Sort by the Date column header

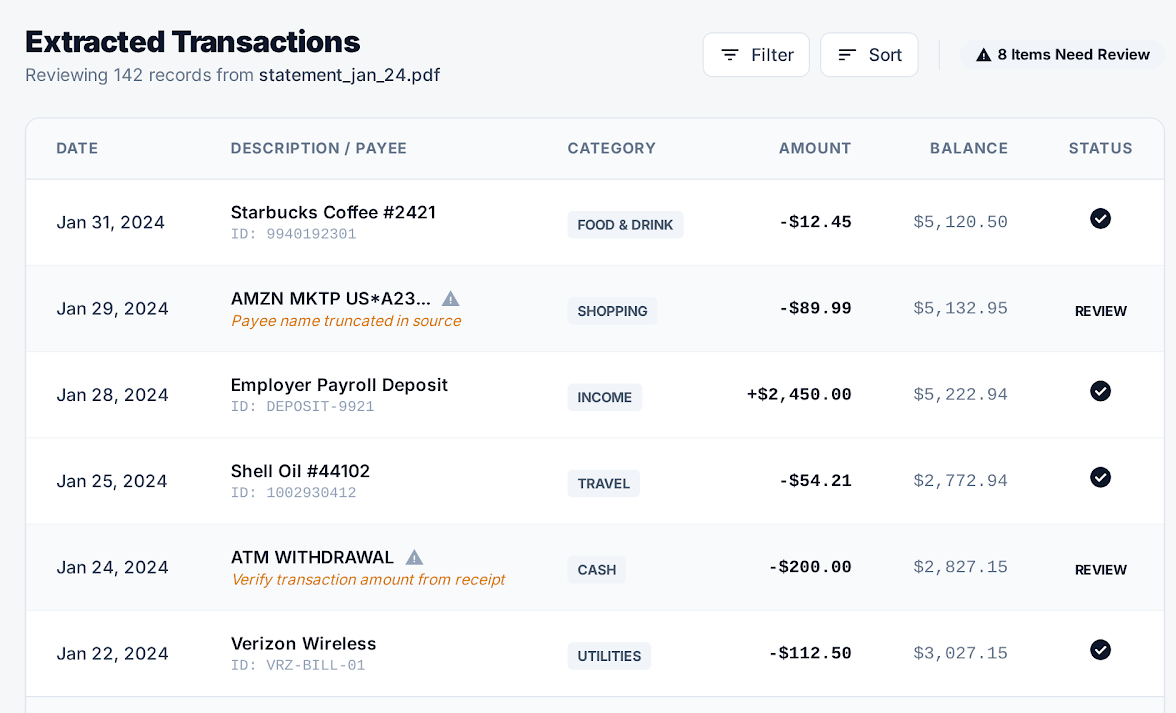[77, 148]
